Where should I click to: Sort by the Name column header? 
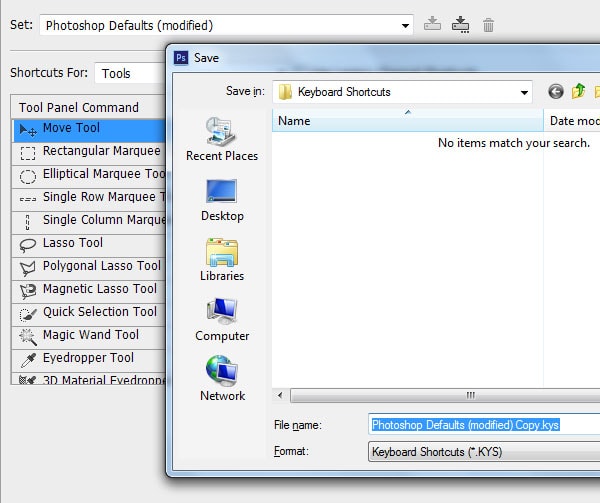(x=408, y=120)
